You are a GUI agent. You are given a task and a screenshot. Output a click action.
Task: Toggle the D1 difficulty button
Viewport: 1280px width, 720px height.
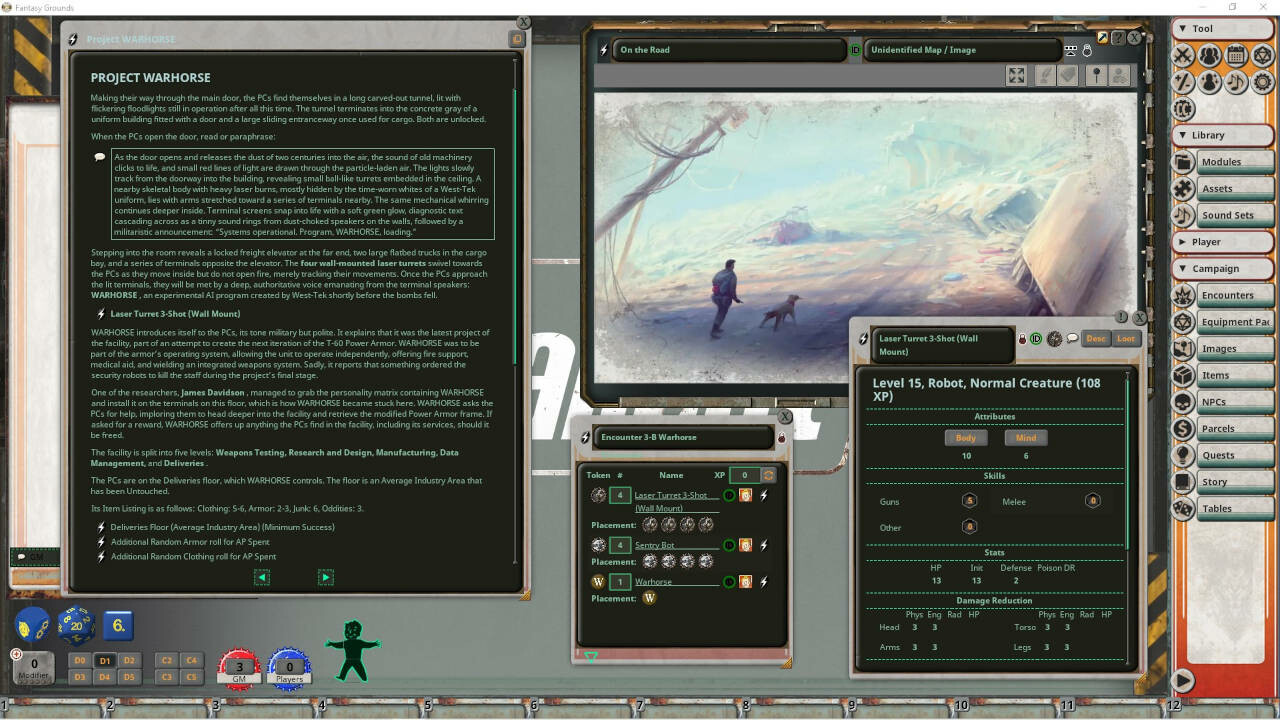tap(105, 661)
